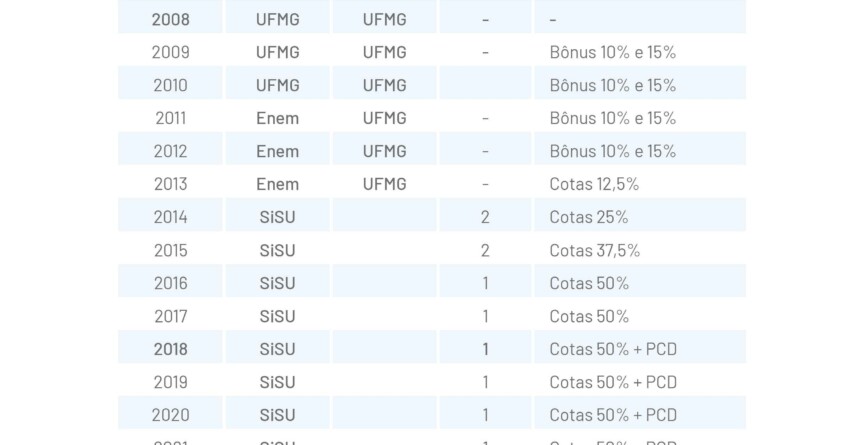
Task: Click the 2014 year cell
Action: (x=170, y=217)
